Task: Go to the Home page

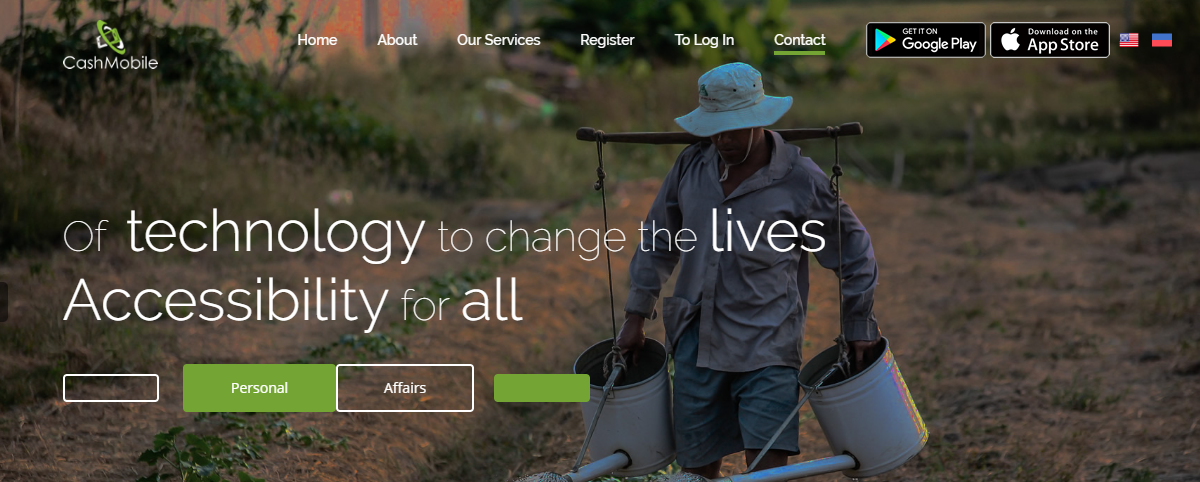Action: [x=317, y=40]
